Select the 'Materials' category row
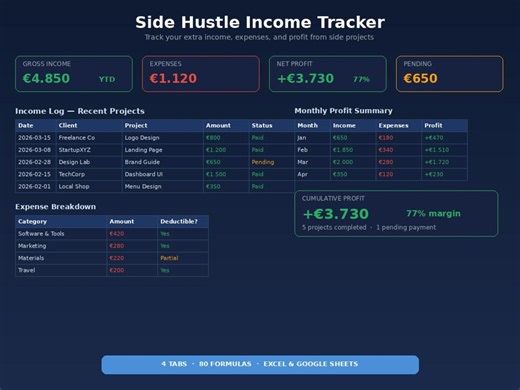520x390 pixels. [x=112, y=258]
